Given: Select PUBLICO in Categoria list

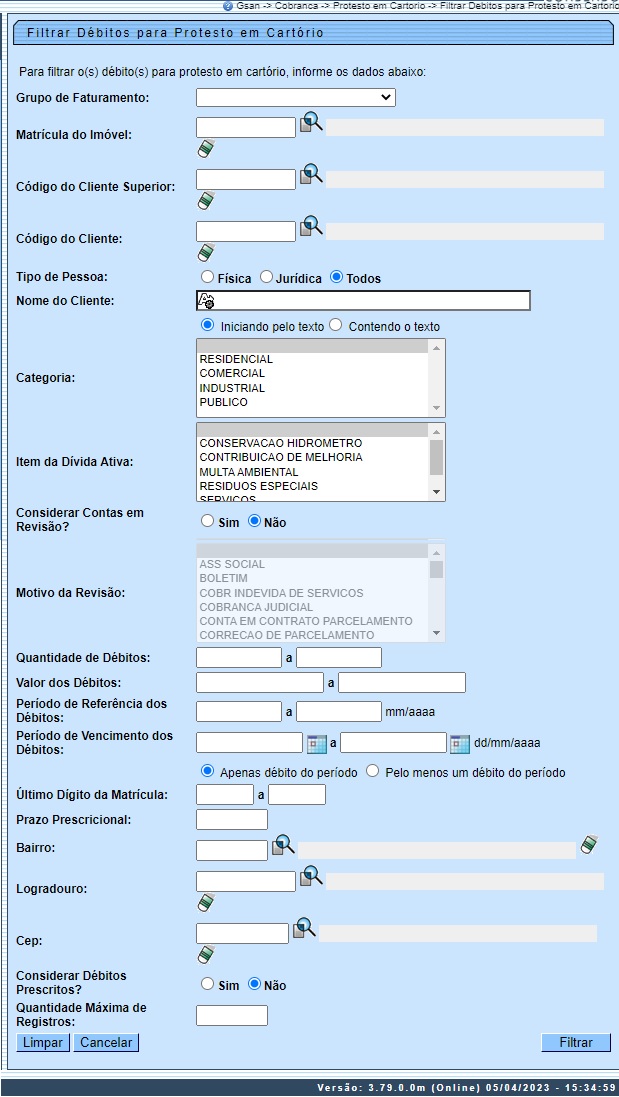Looking at the screenshot, I should (x=313, y=402).
